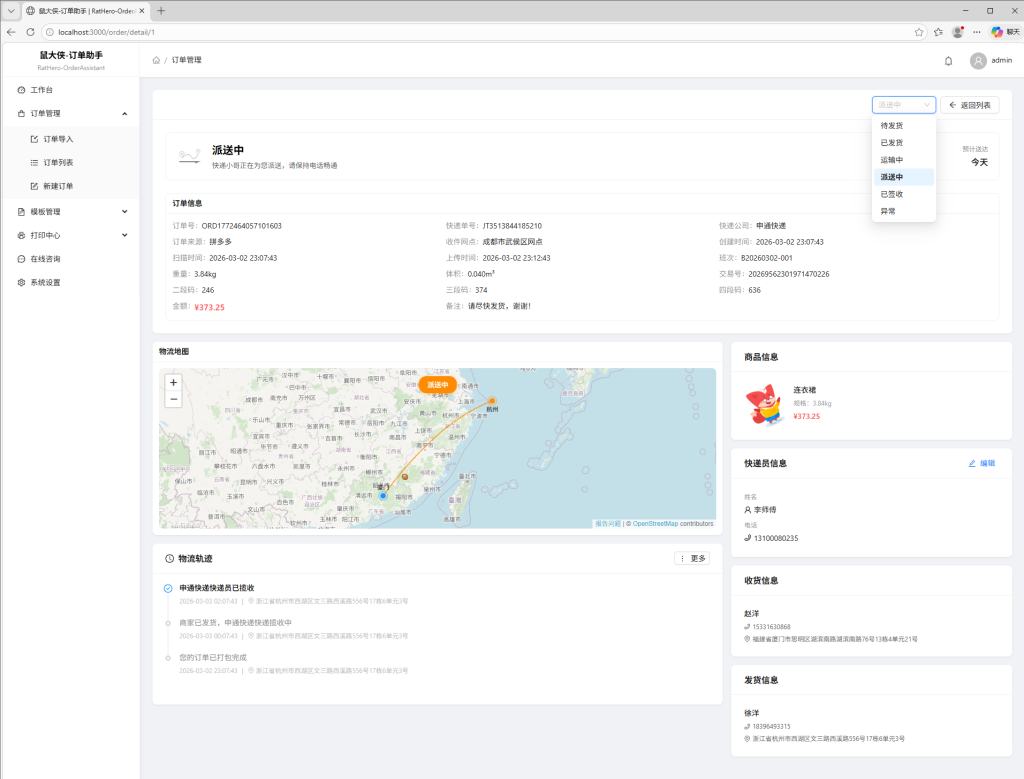Image resolution: width=1024 pixels, height=779 pixels.
Task: Click the notification bell icon
Action: pyautogui.click(x=948, y=61)
